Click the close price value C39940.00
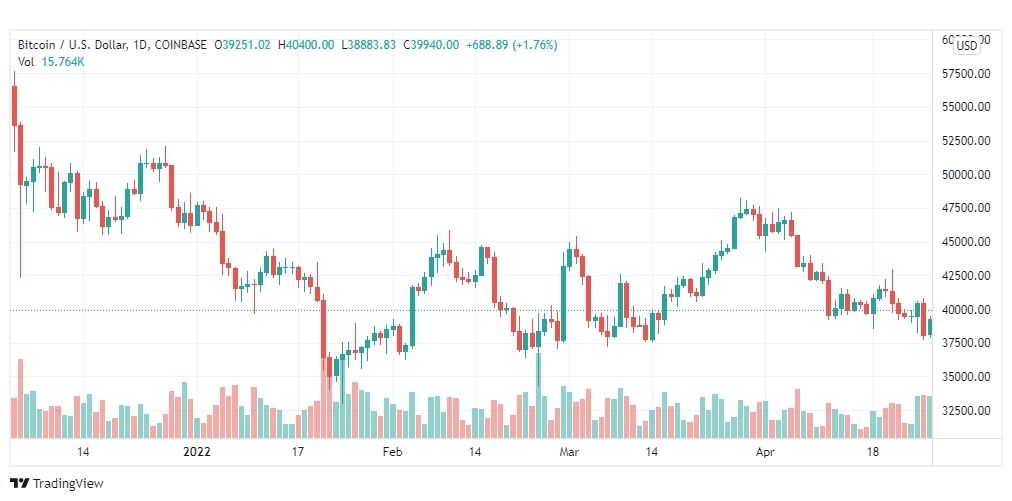Screen dimensions: 1012x501 (x=430, y=45)
